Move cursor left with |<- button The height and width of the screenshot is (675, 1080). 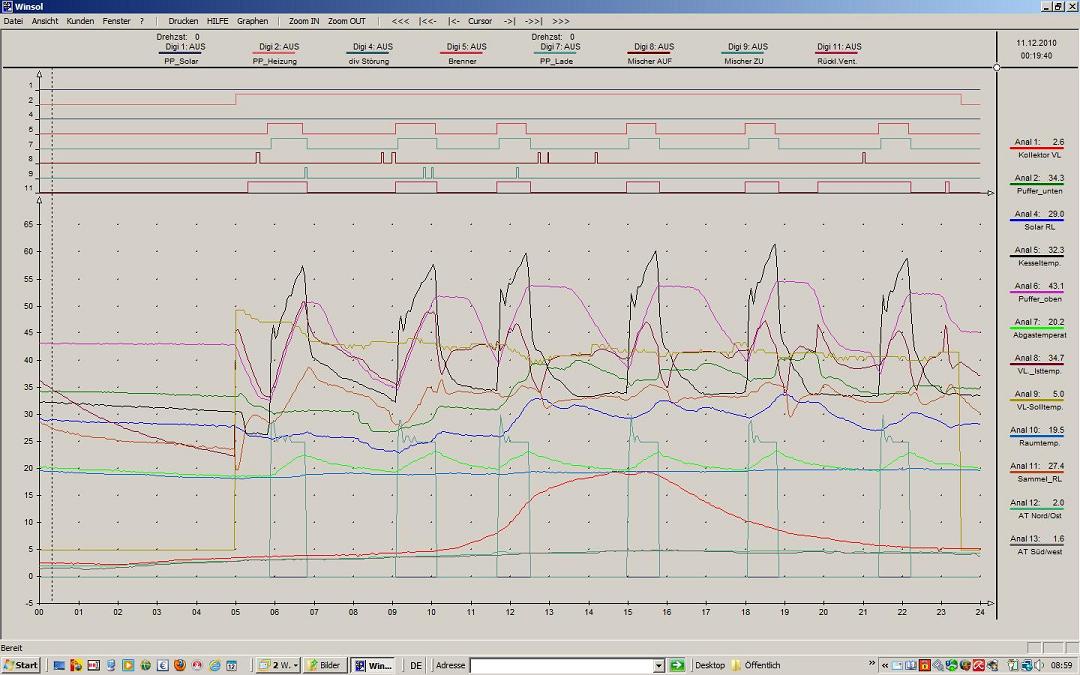454,21
